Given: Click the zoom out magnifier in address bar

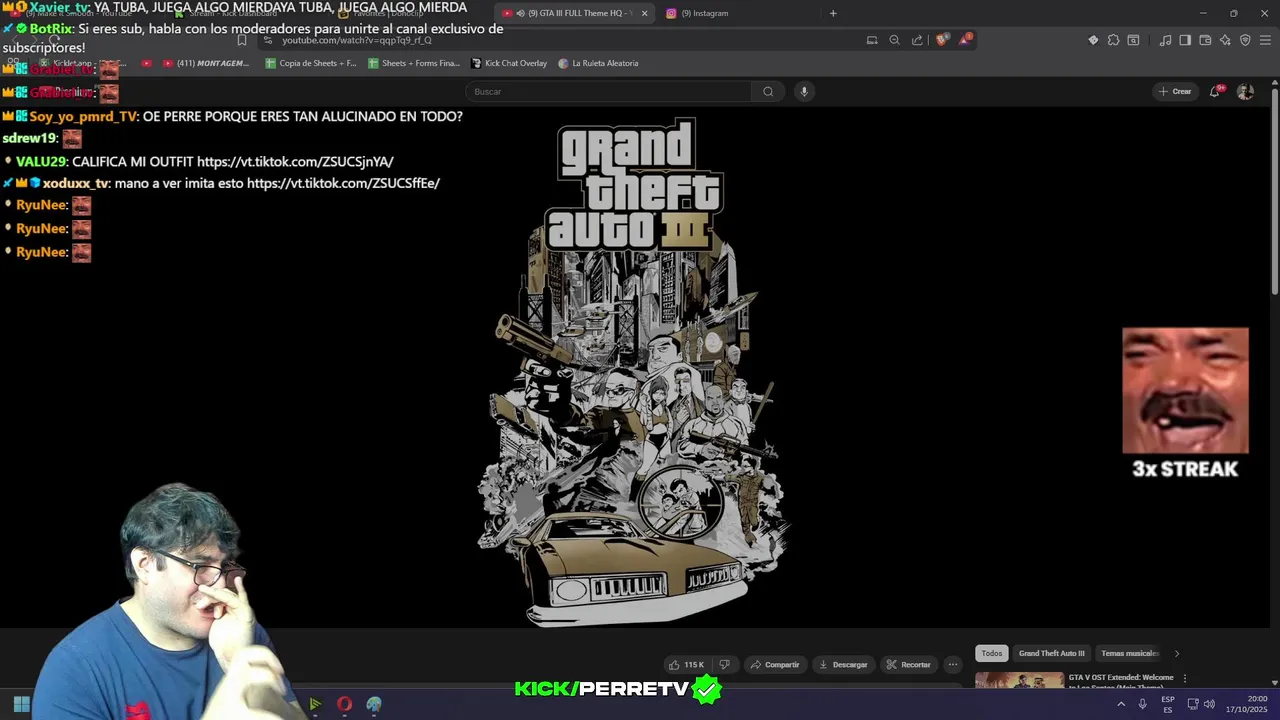Looking at the screenshot, I should pos(894,40).
